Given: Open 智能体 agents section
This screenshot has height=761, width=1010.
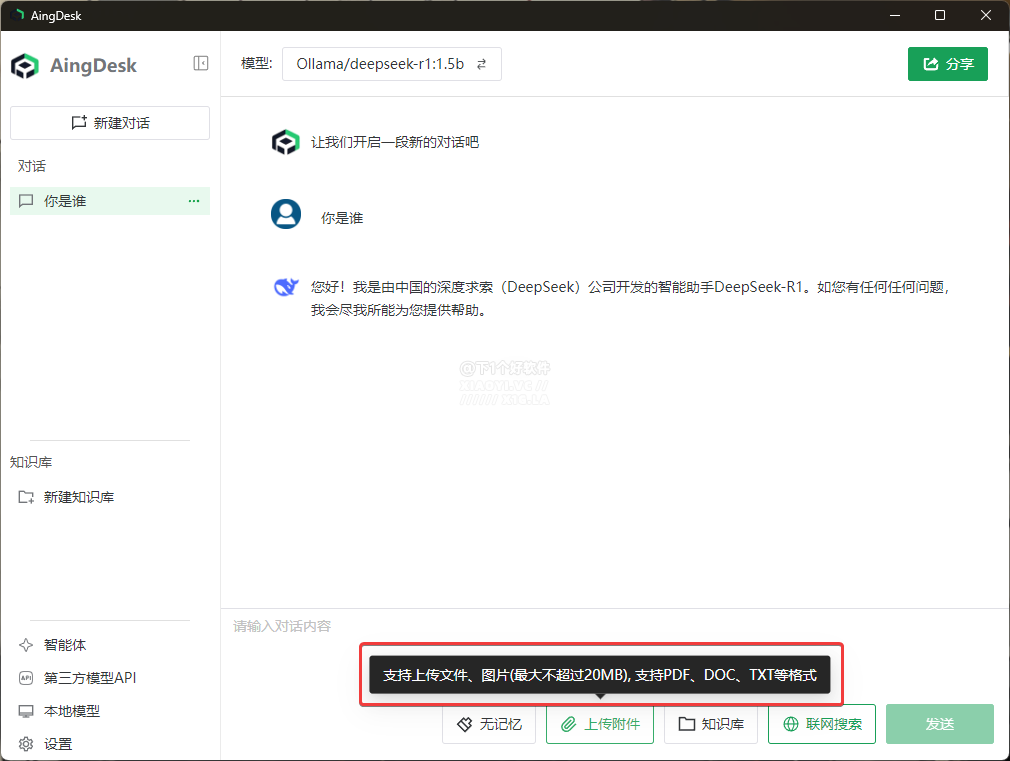Looking at the screenshot, I should (x=64, y=645).
